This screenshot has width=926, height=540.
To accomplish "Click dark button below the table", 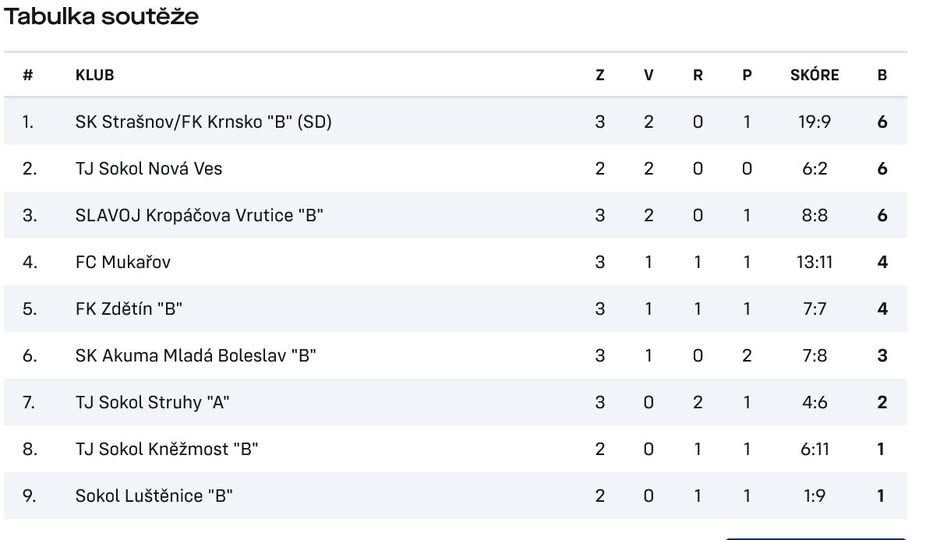I will tap(814, 537).
